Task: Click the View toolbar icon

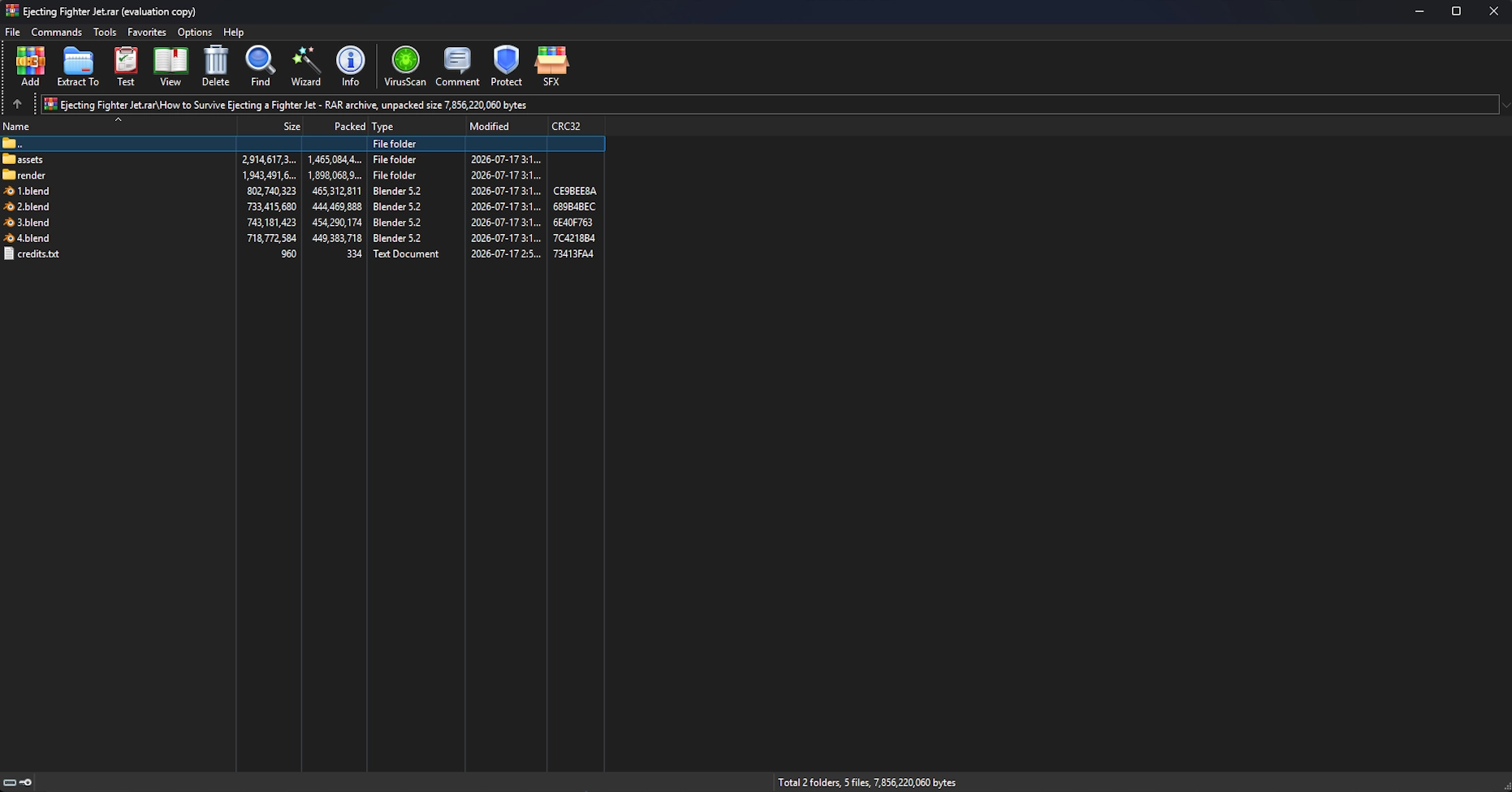Action: point(171,66)
